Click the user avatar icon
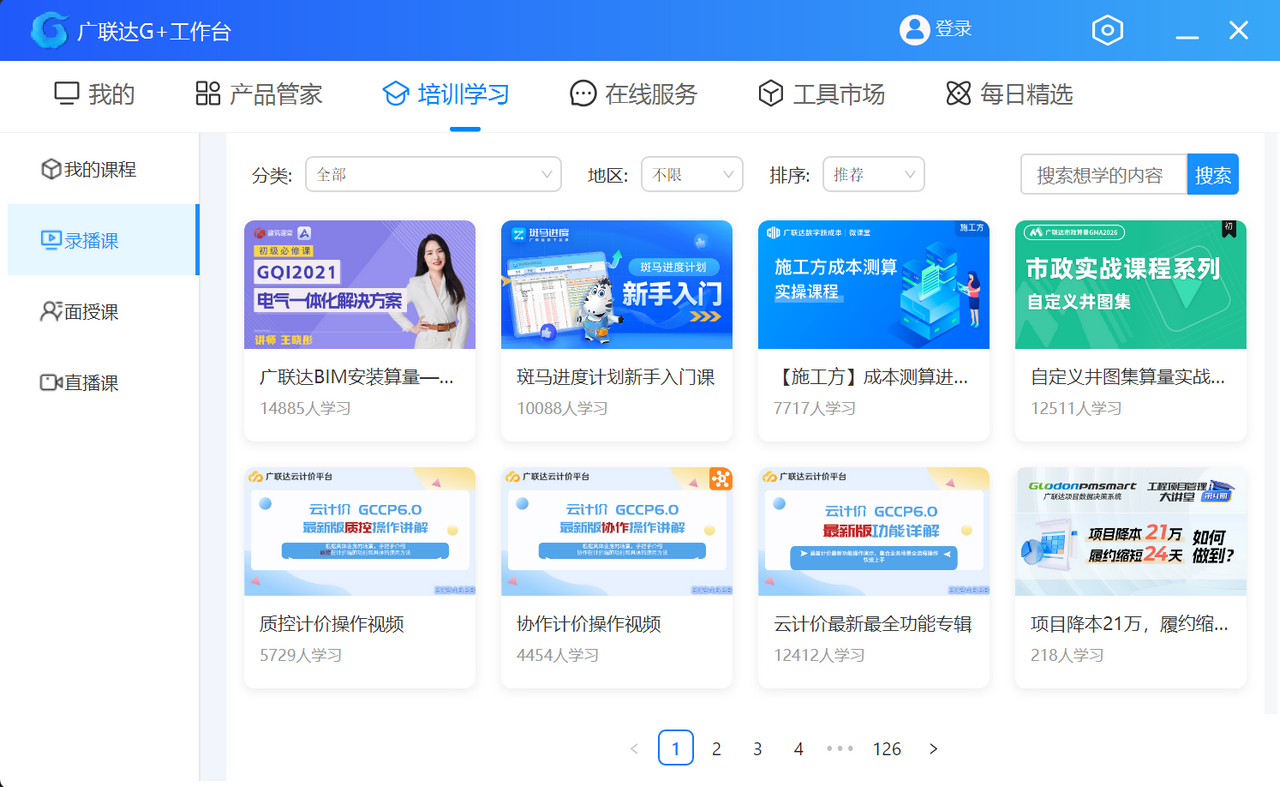This screenshot has width=1280, height=787. (914, 30)
